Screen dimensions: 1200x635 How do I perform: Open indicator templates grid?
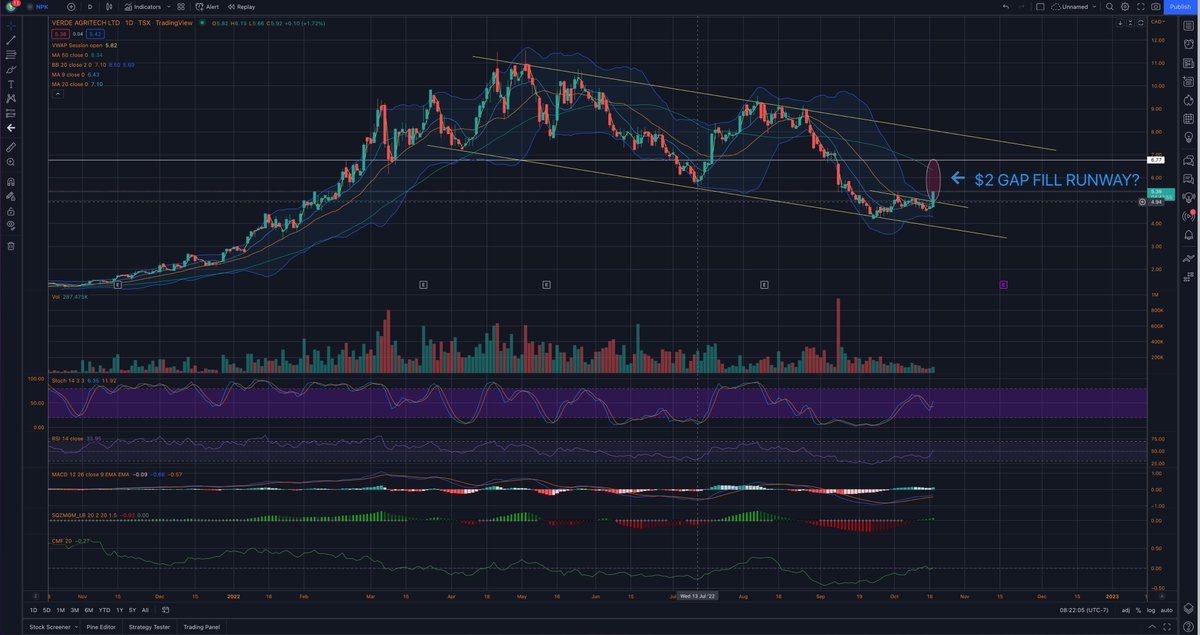pyautogui.click(x=181, y=7)
